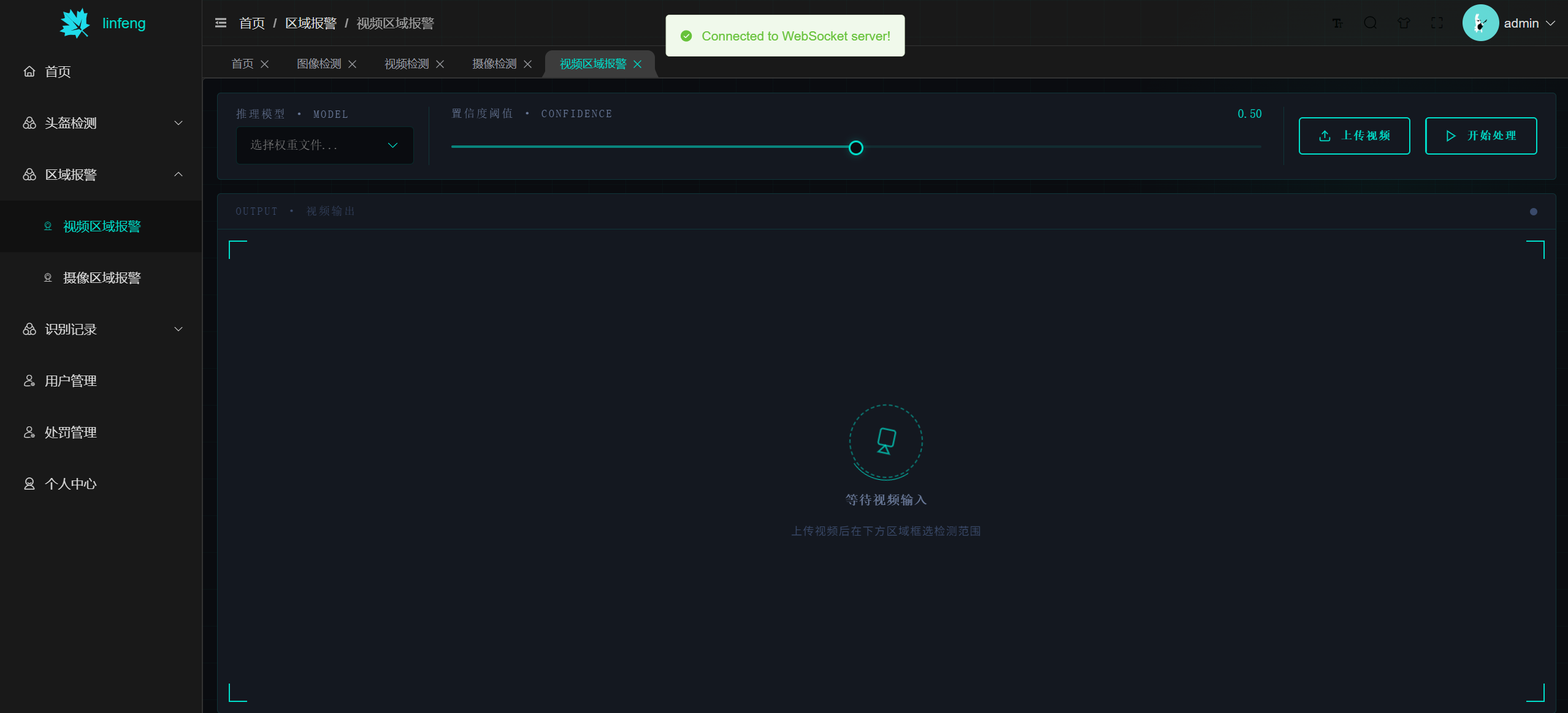1568x713 pixels.
Task: Open 用户管理 in the sidebar
Action: [x=101, y=381]
